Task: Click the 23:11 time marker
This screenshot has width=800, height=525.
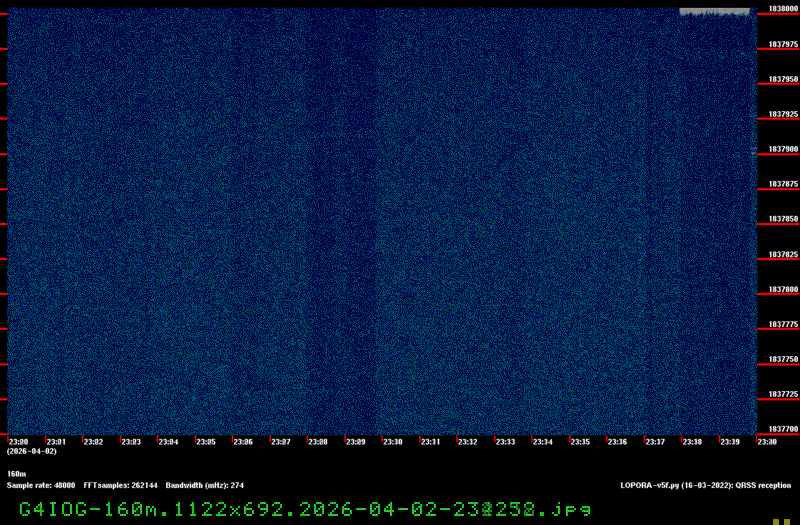Action: click(430, 442)
